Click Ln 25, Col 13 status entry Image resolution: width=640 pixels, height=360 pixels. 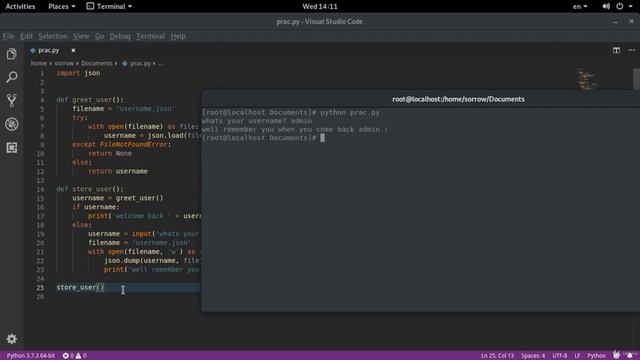pos(497,356)
